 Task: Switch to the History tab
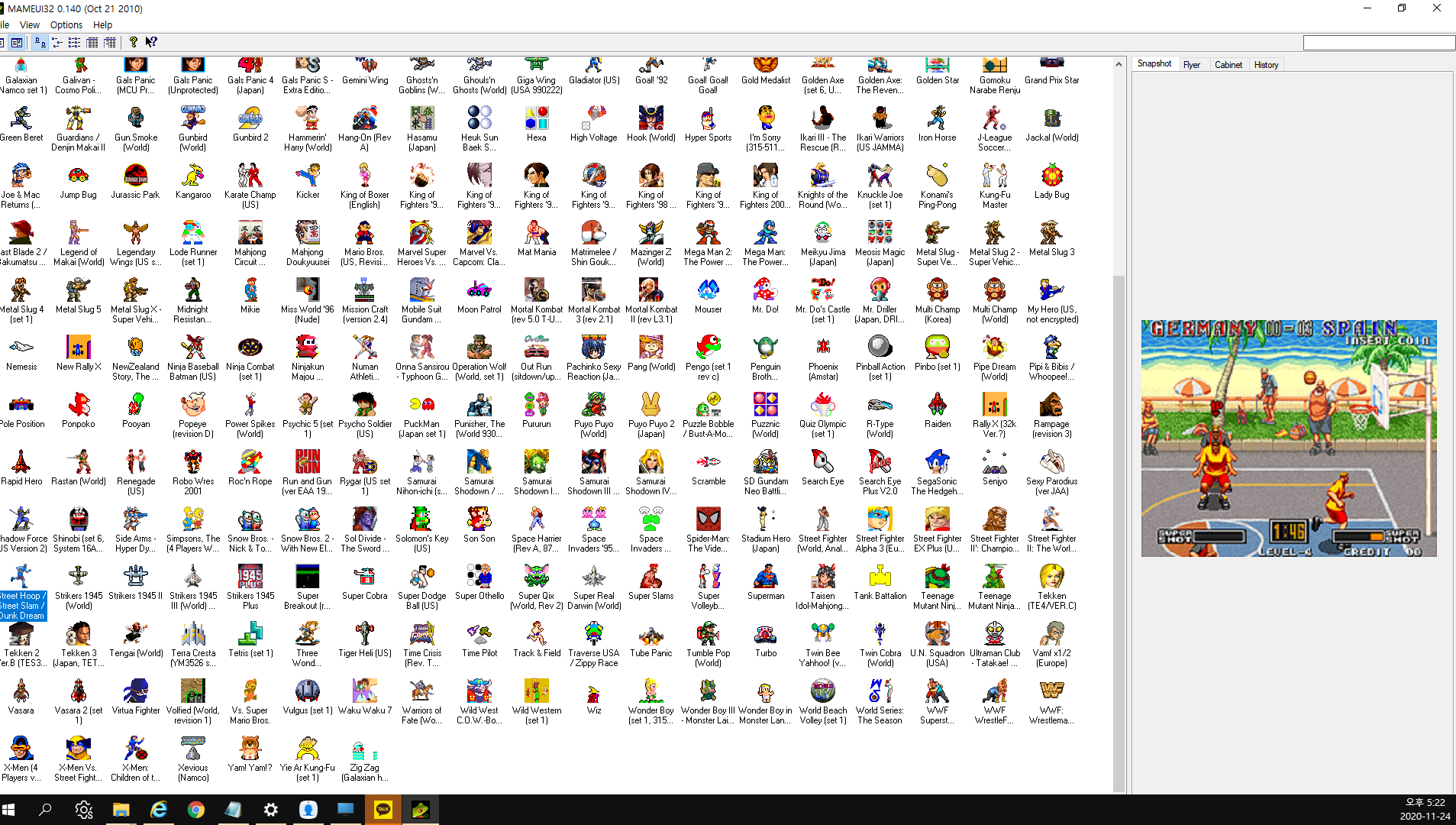click(1266, 65)
